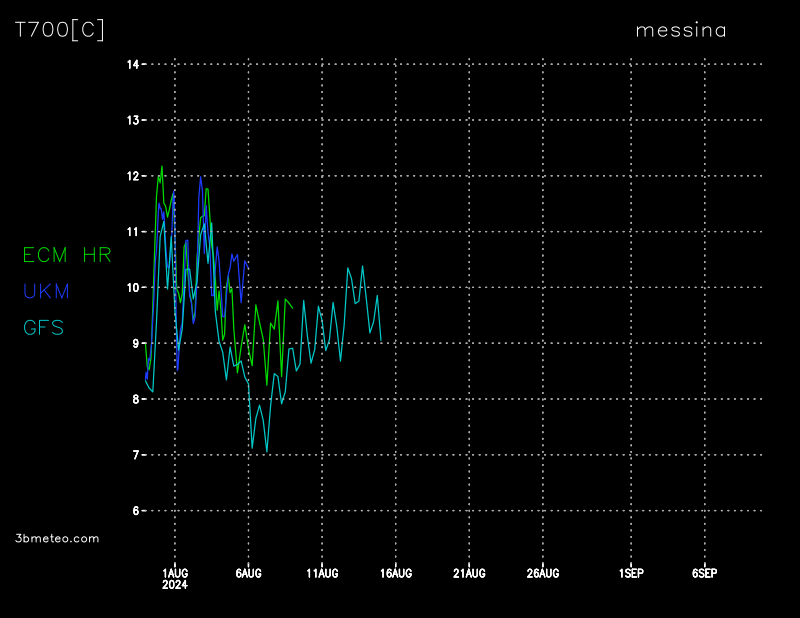Click the 1SEP date tick label
The height and width of the screenshot is (618, 800).
[631, 573]
